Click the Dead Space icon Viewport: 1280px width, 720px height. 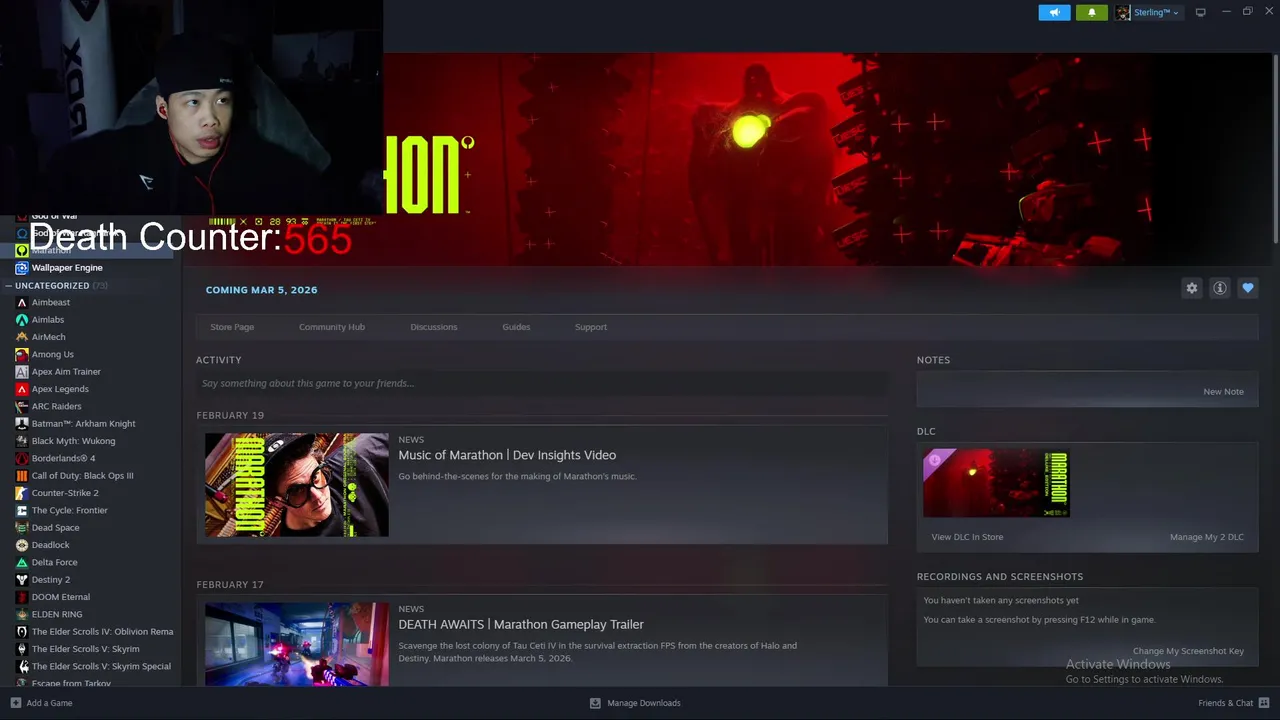[x=22, y=528]
